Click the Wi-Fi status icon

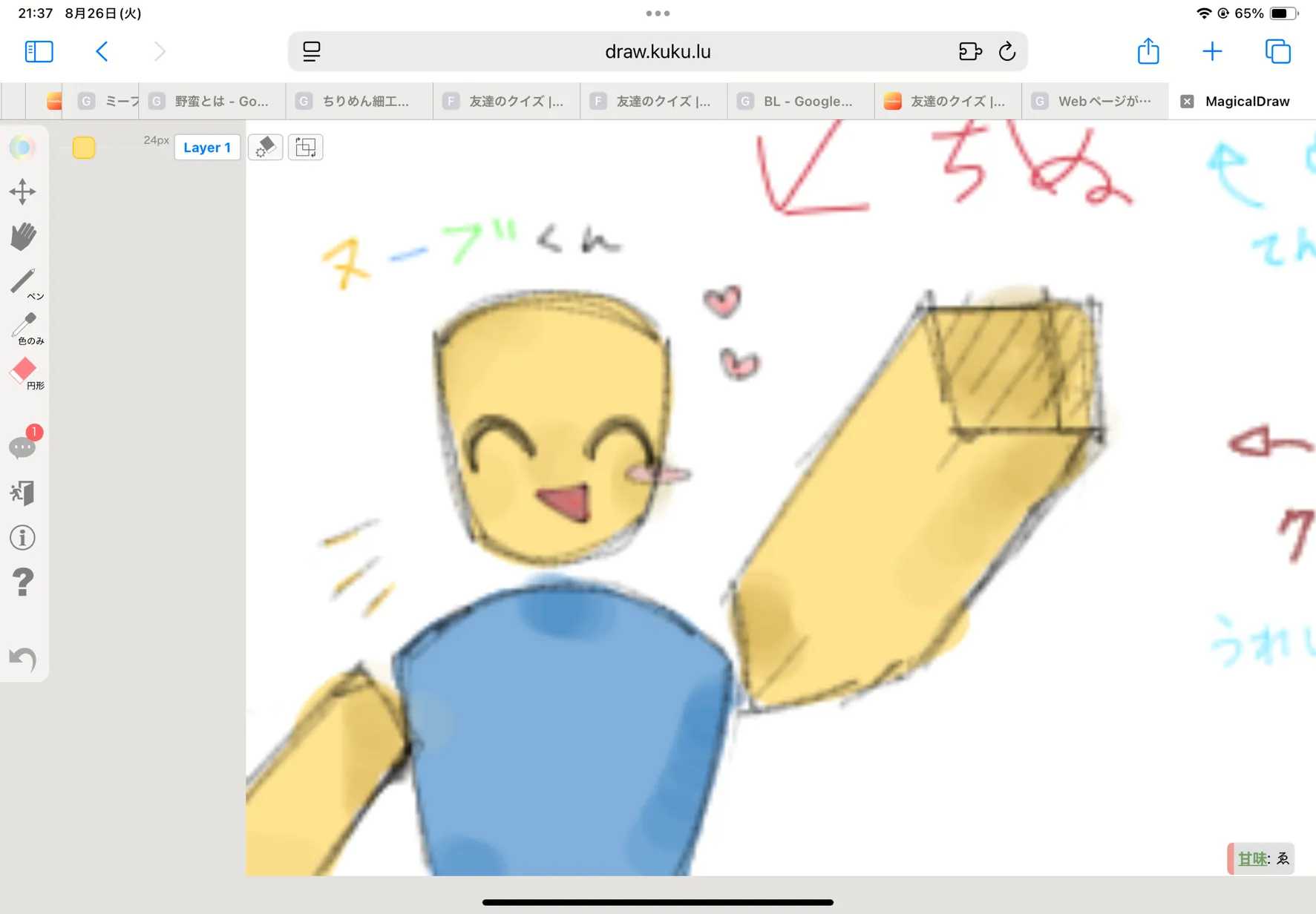tap(1203, 13)
